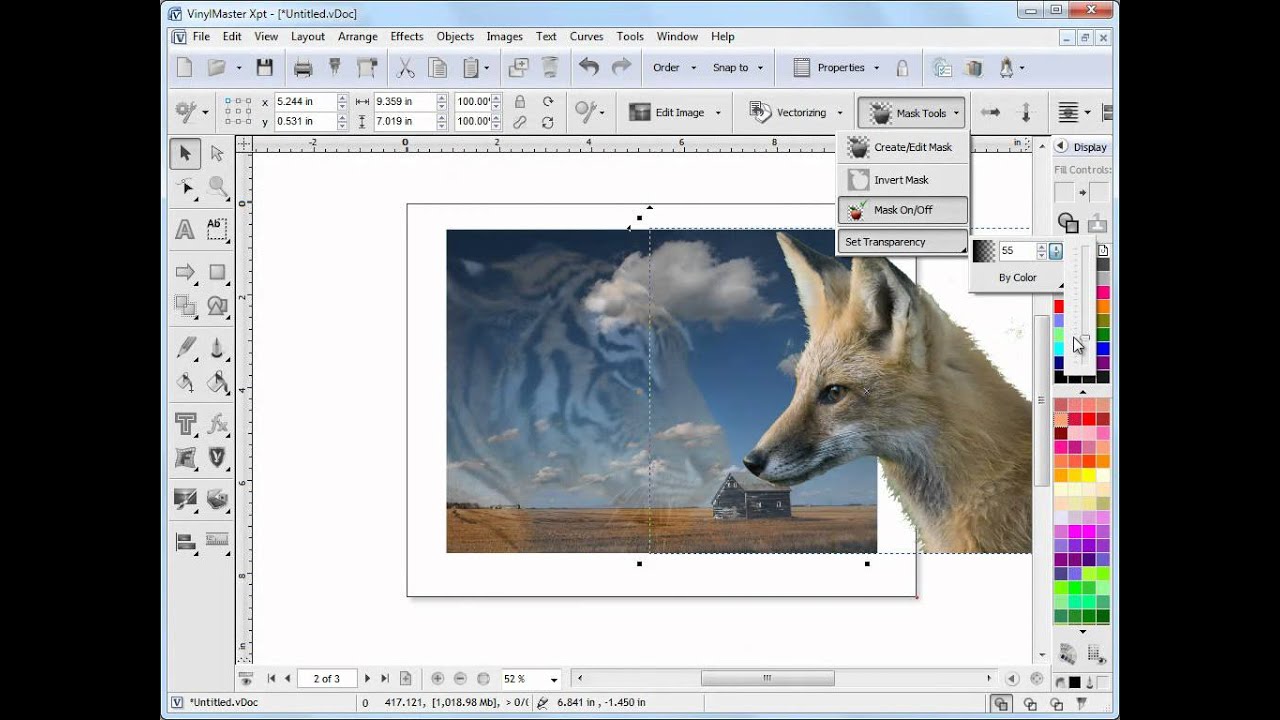Click Create/Edit Mask
The height and width of the screenshot is (720, 1280).
[x=902, y=147]
